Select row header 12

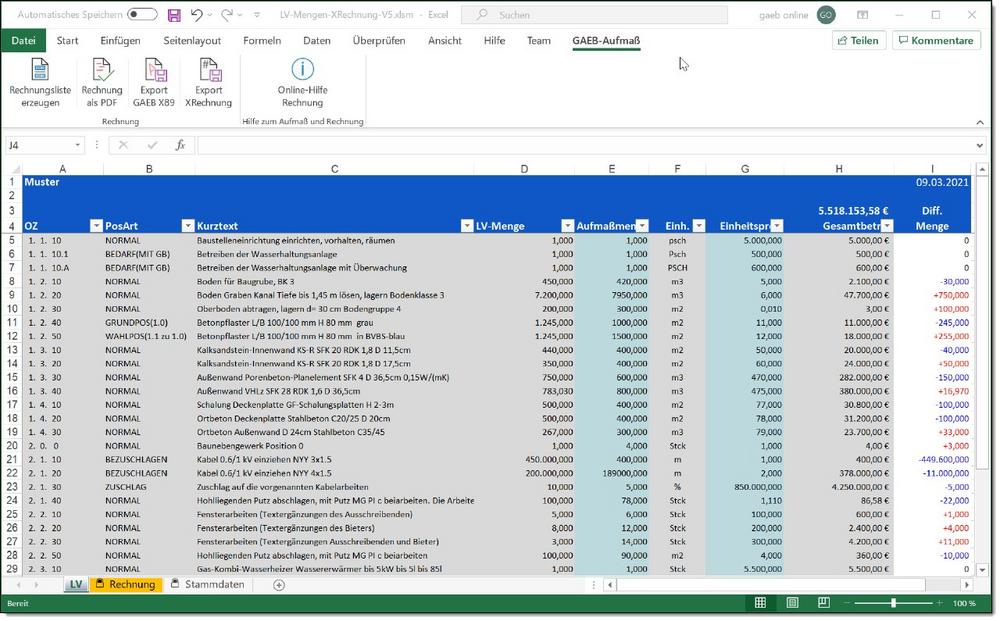coord(12,336)
